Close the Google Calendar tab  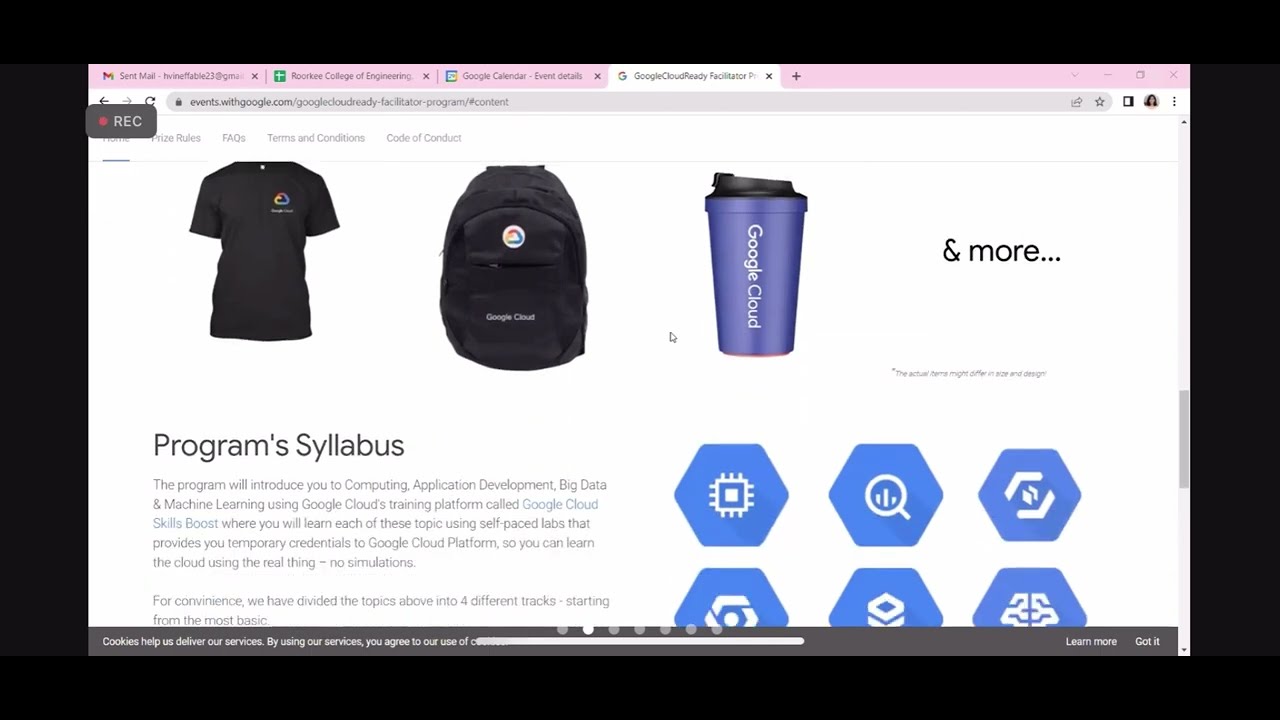598,76
